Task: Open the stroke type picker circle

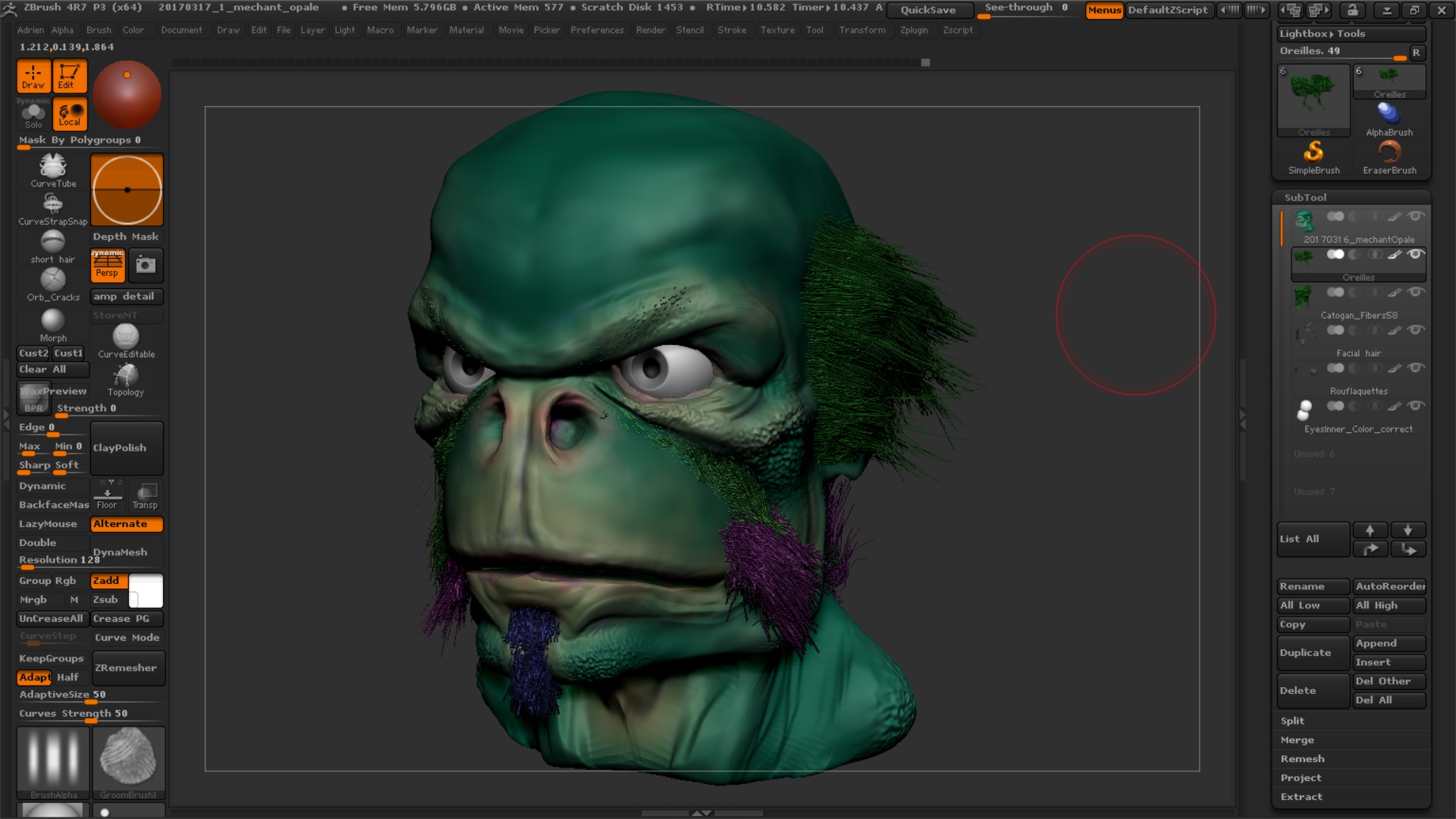Action: tap(127, 190)
